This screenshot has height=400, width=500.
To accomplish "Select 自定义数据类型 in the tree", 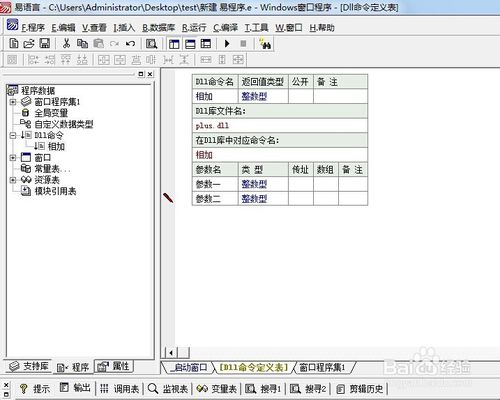I will coord(64,124).
